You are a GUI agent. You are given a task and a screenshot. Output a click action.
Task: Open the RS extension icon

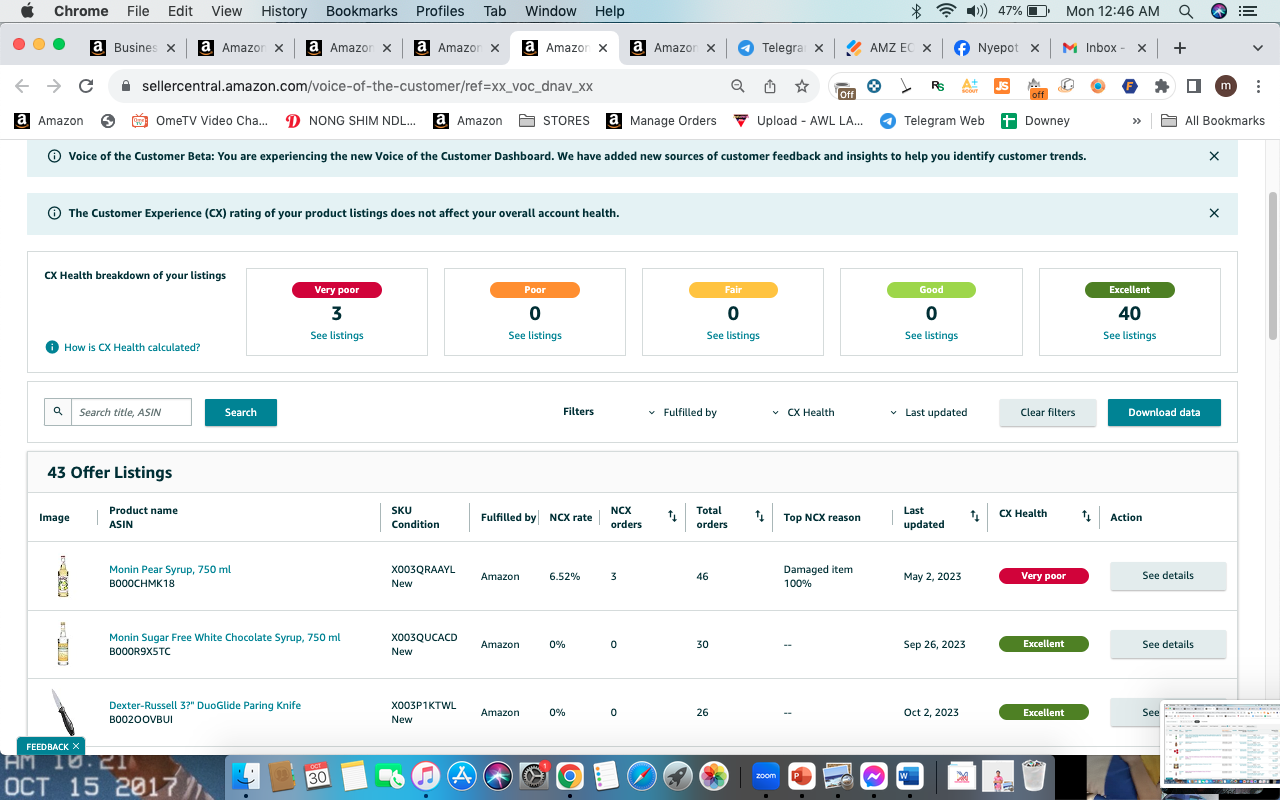tap(937, 86)
